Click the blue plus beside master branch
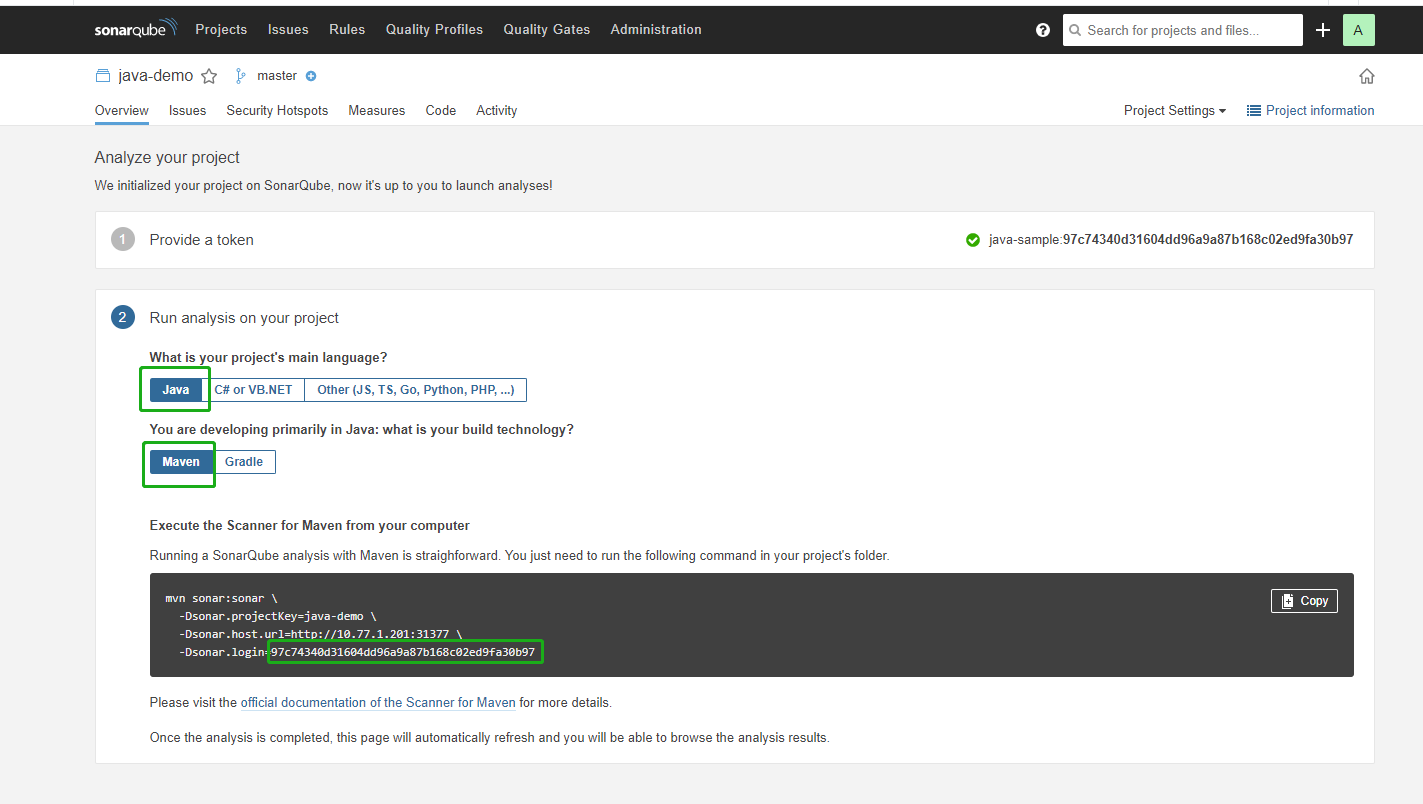 (310, 75)
